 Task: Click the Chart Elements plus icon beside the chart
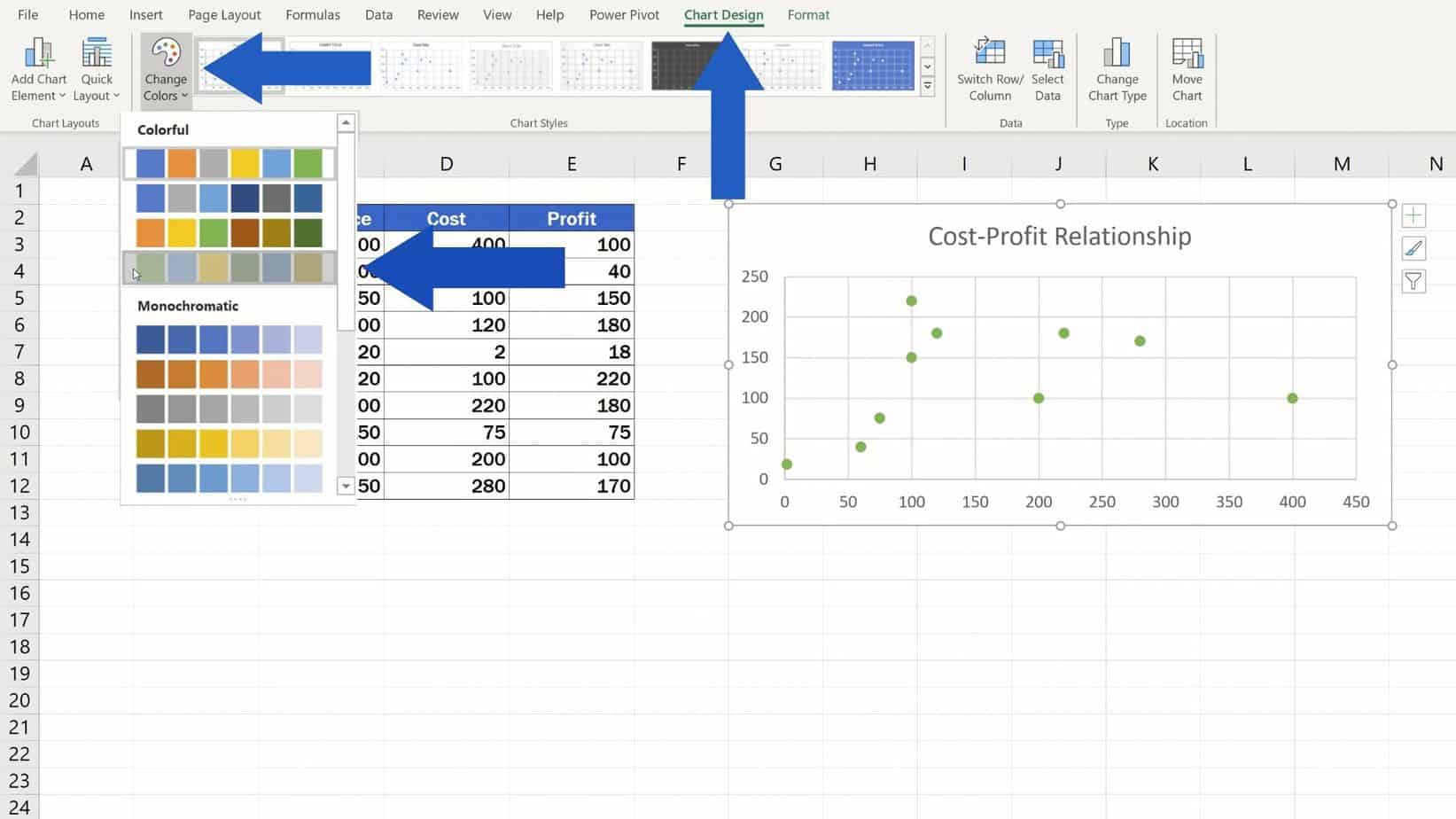pyautogui.click(x=1413, y=214)
